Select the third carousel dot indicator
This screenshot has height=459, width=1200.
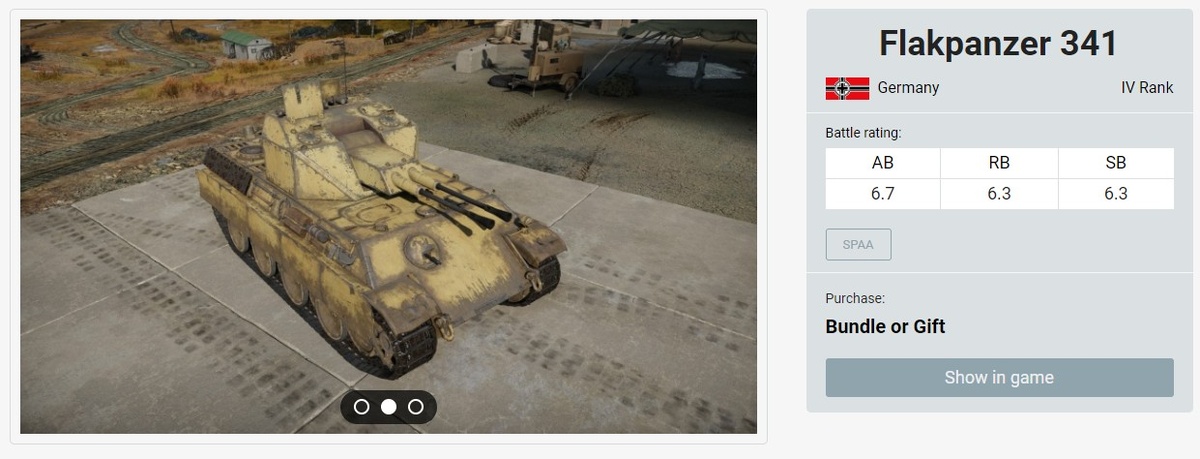416,407
